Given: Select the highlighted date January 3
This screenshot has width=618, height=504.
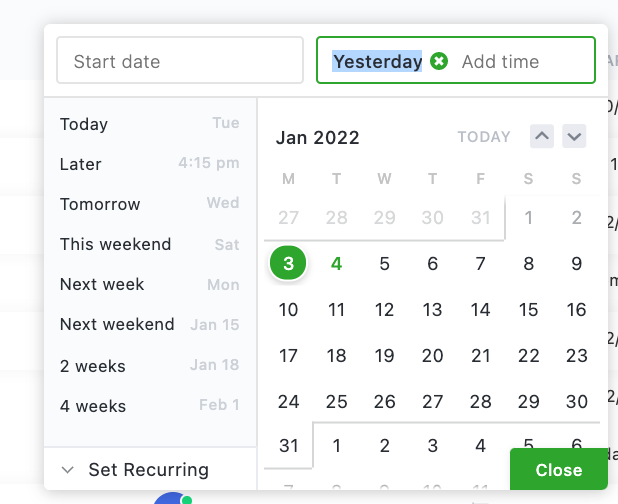Looking at the screenshot, I should (x=288, y=263).
